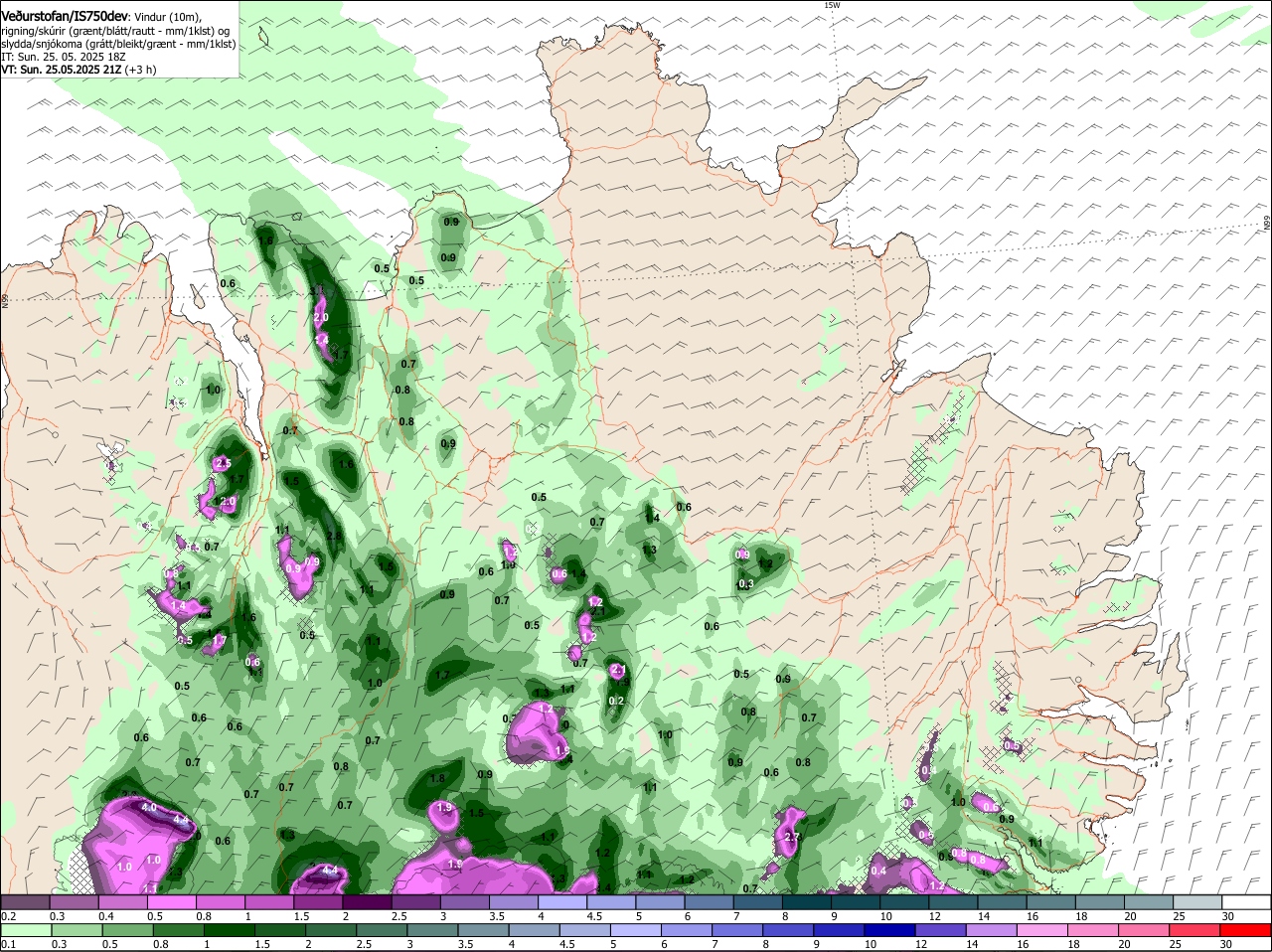
Task: Click the precipitation value 2.5 on the map
Action: [223, 463]
